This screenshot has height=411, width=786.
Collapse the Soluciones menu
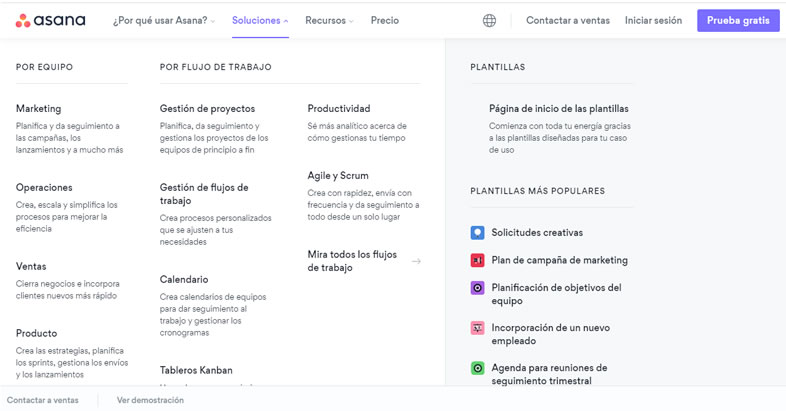click(x=260, y=21)
